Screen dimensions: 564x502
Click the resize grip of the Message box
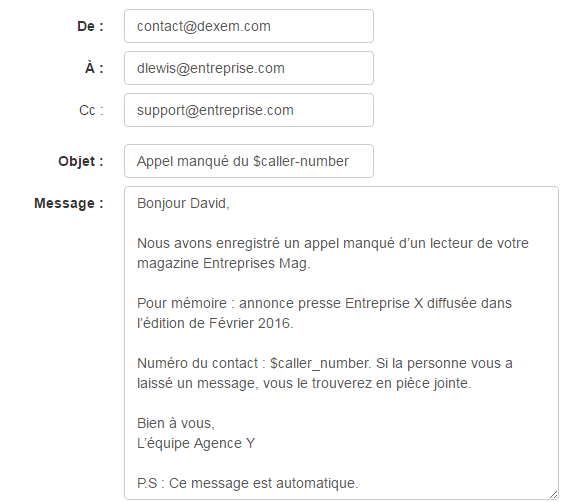pos(554,495)
